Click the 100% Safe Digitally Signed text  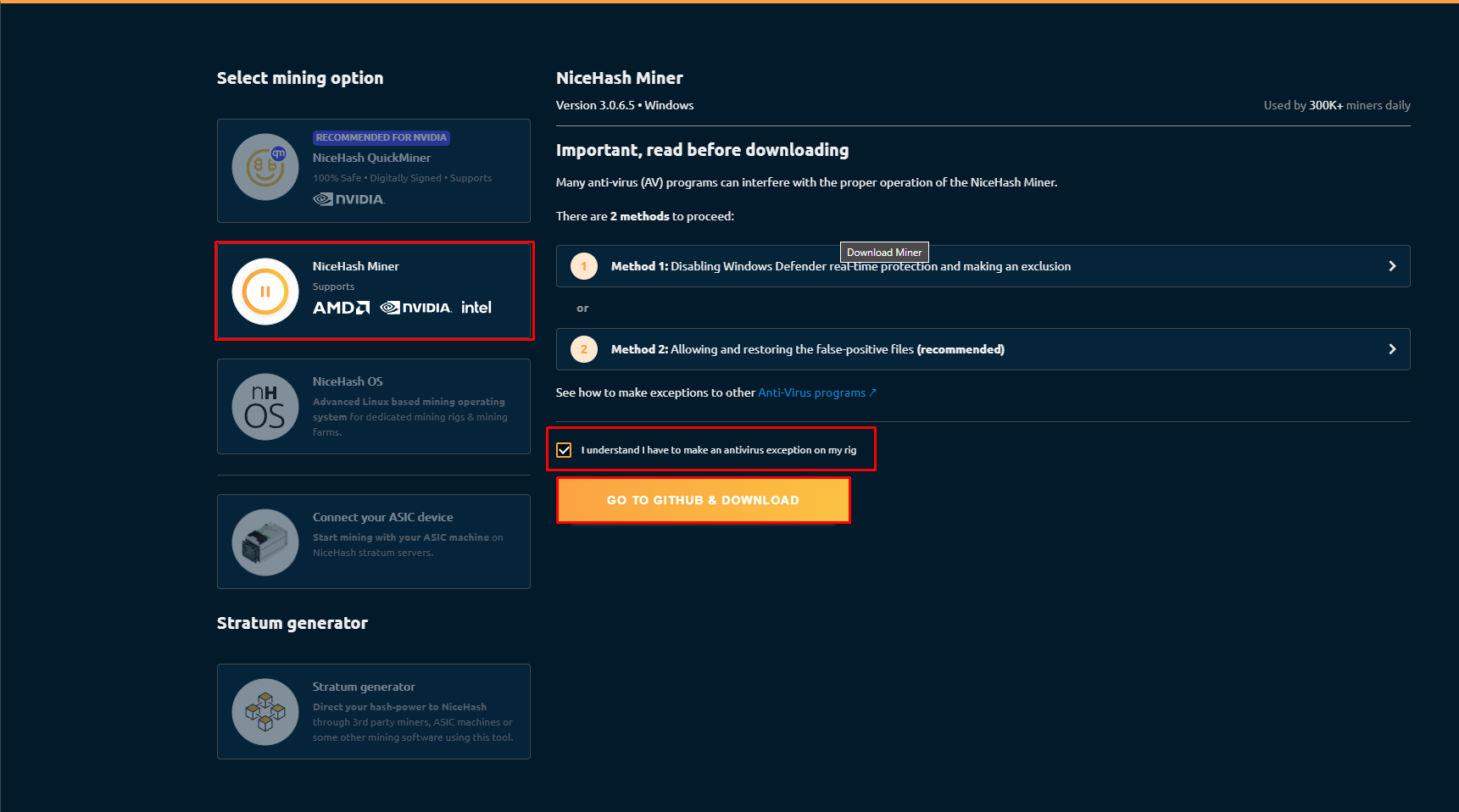coord(402,178)
